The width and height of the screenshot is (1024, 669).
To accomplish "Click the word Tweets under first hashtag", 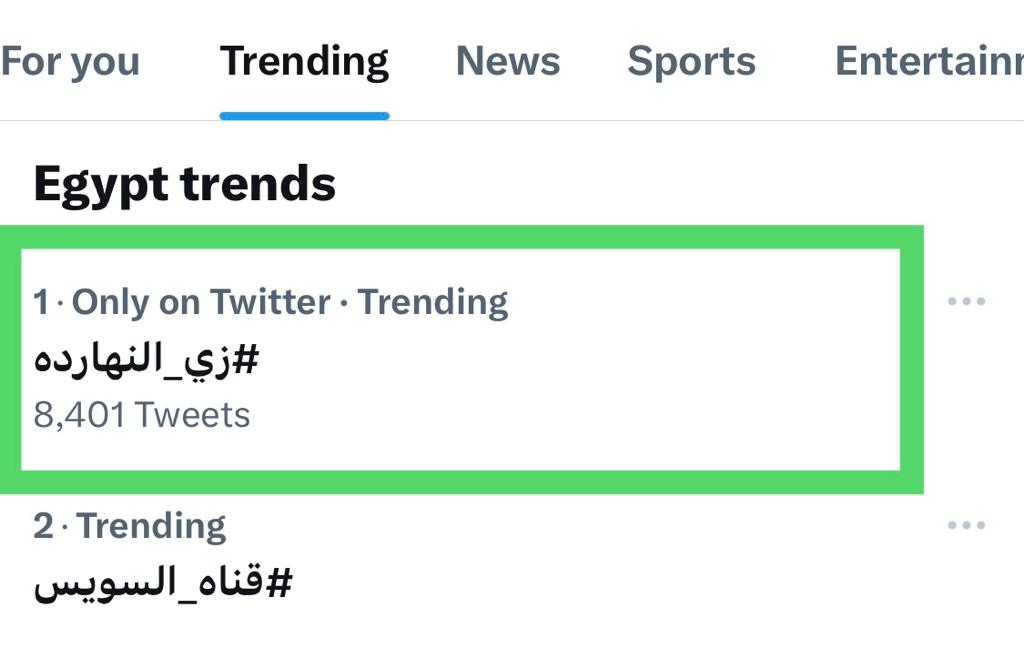I will 193,415.
